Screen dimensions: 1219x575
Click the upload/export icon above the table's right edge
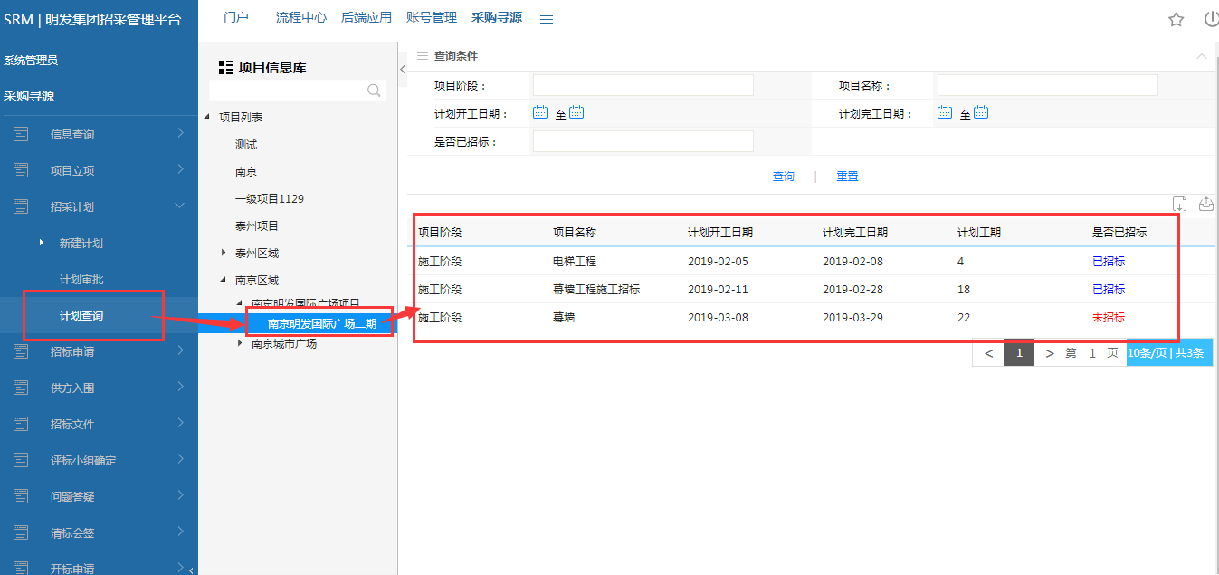(1206, 204)
